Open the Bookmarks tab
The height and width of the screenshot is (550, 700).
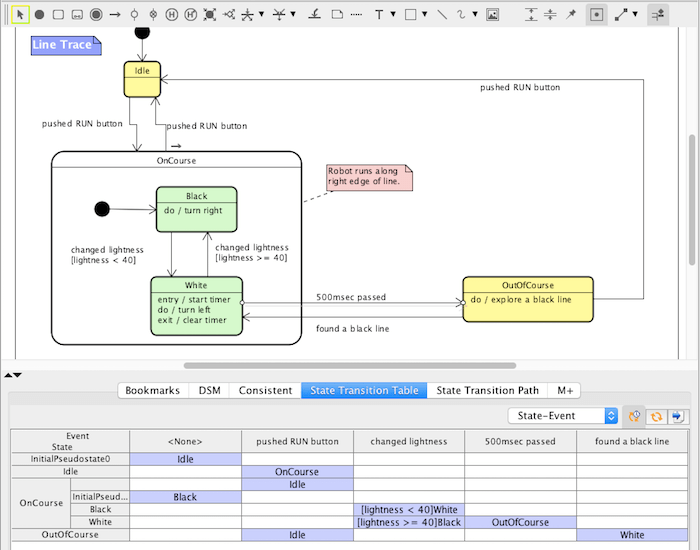click(x=154, y=390)
